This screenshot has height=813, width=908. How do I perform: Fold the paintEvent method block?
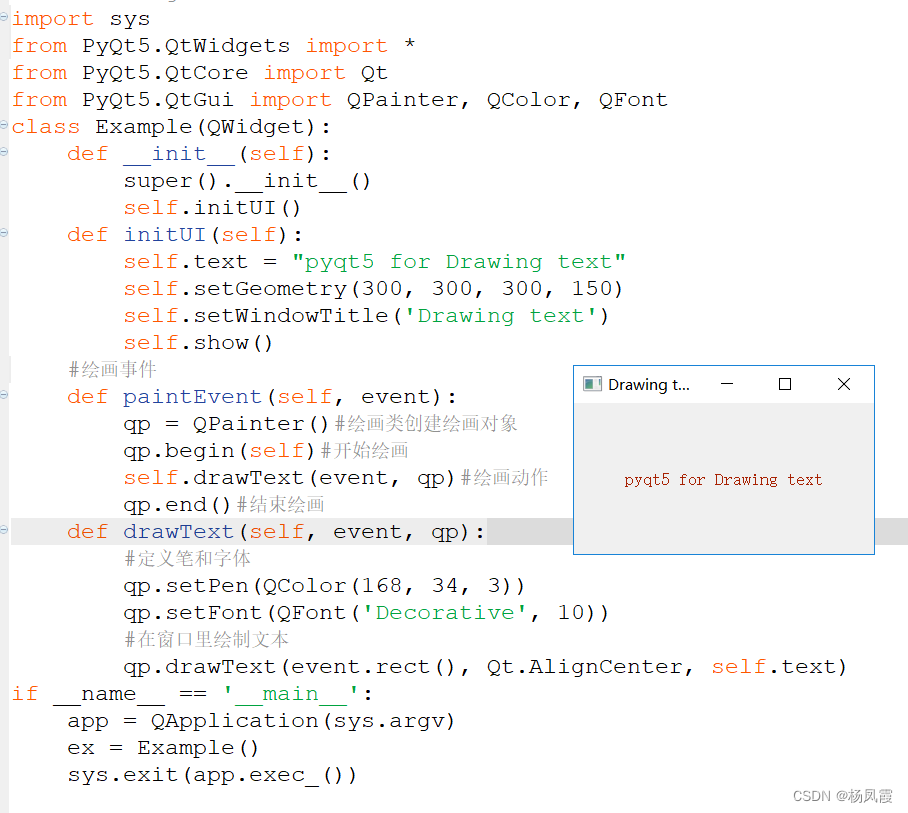(5, 396)
